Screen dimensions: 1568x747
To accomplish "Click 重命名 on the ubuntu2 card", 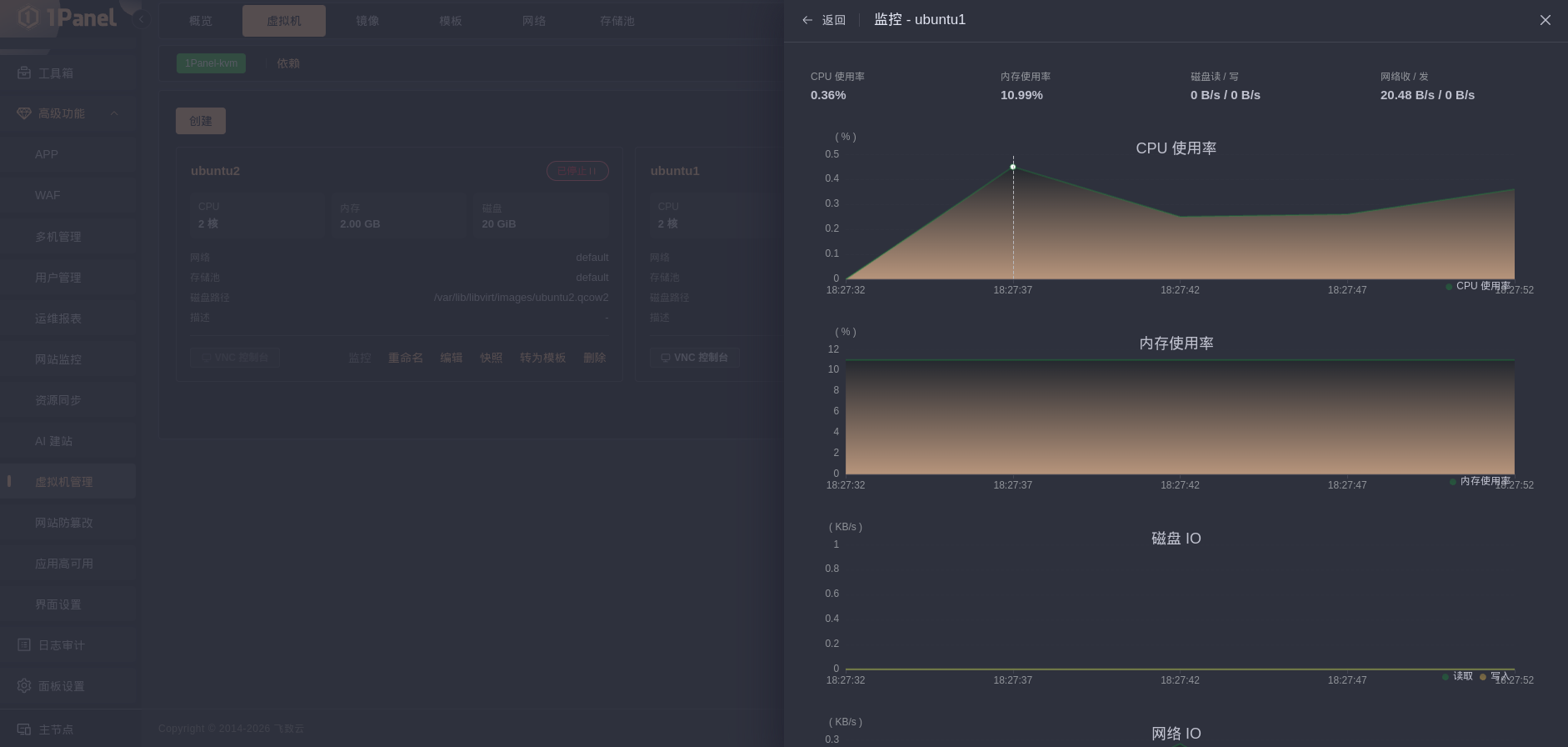I will coord(406,358).
